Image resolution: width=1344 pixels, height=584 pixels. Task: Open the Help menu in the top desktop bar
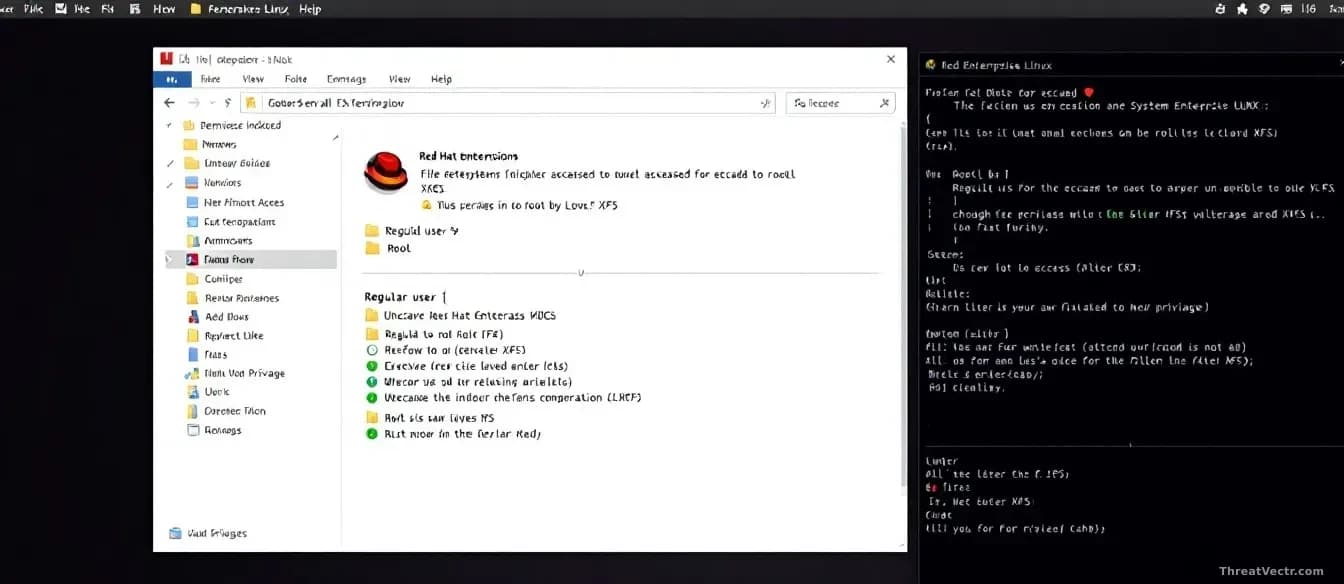pos(310,9)
